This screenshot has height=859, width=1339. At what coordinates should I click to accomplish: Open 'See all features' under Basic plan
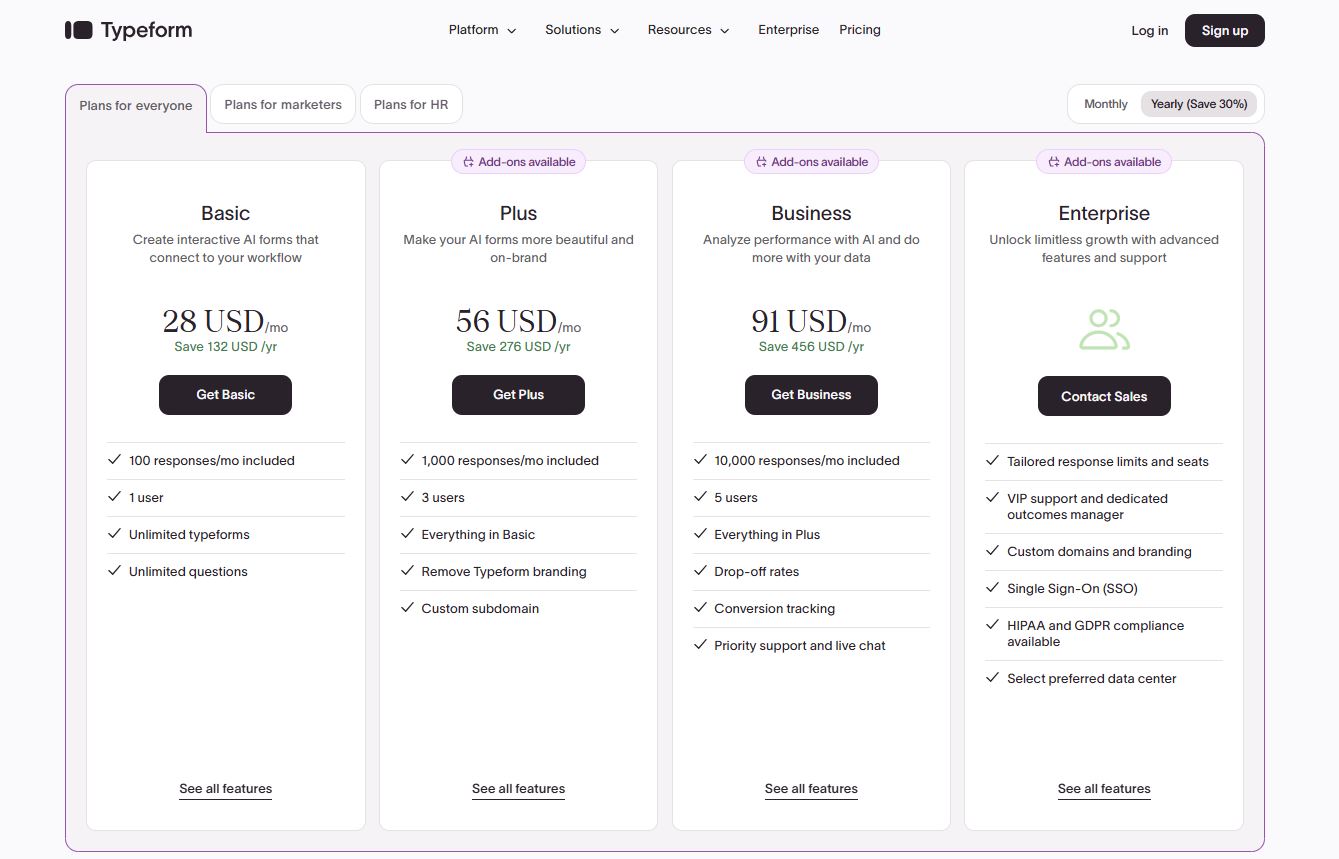(225, 788)
